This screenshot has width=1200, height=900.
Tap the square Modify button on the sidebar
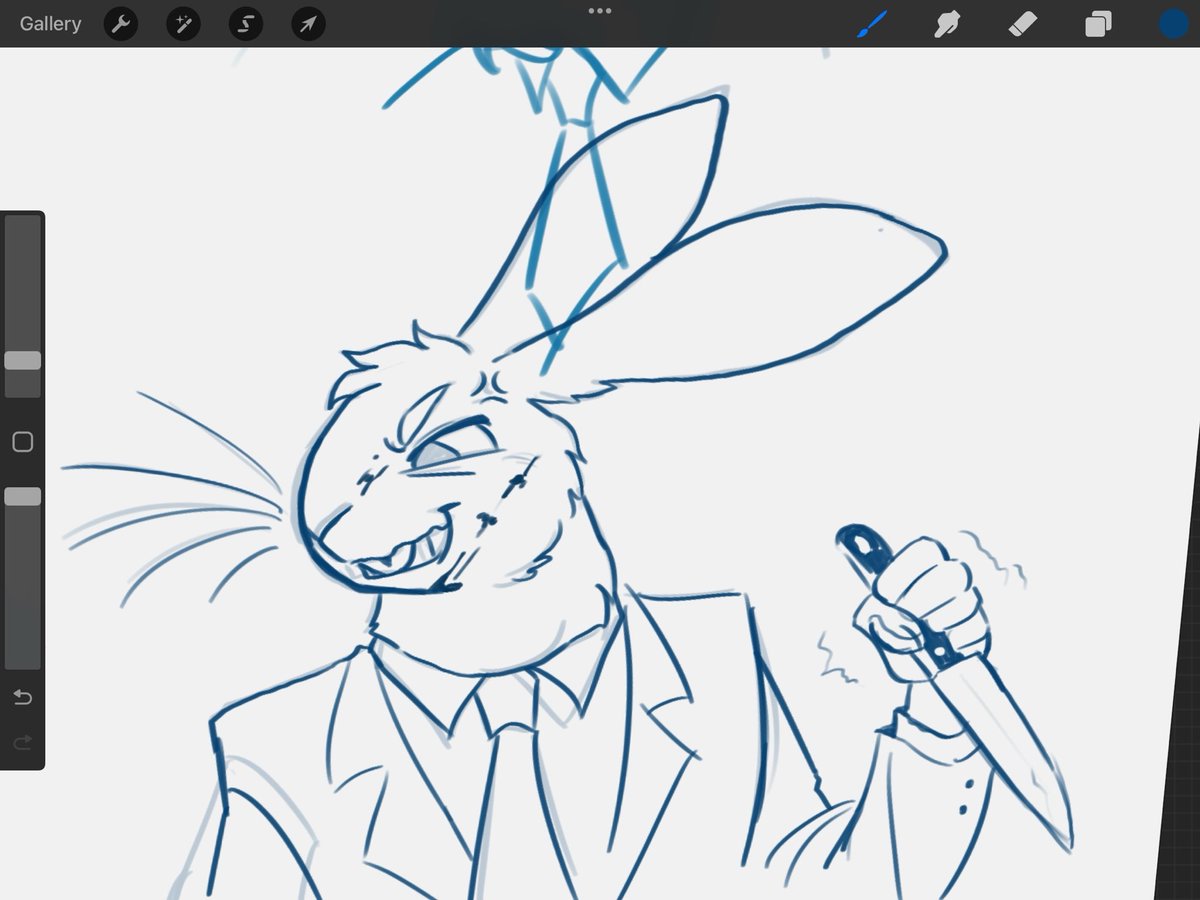(x=22, y=441)
